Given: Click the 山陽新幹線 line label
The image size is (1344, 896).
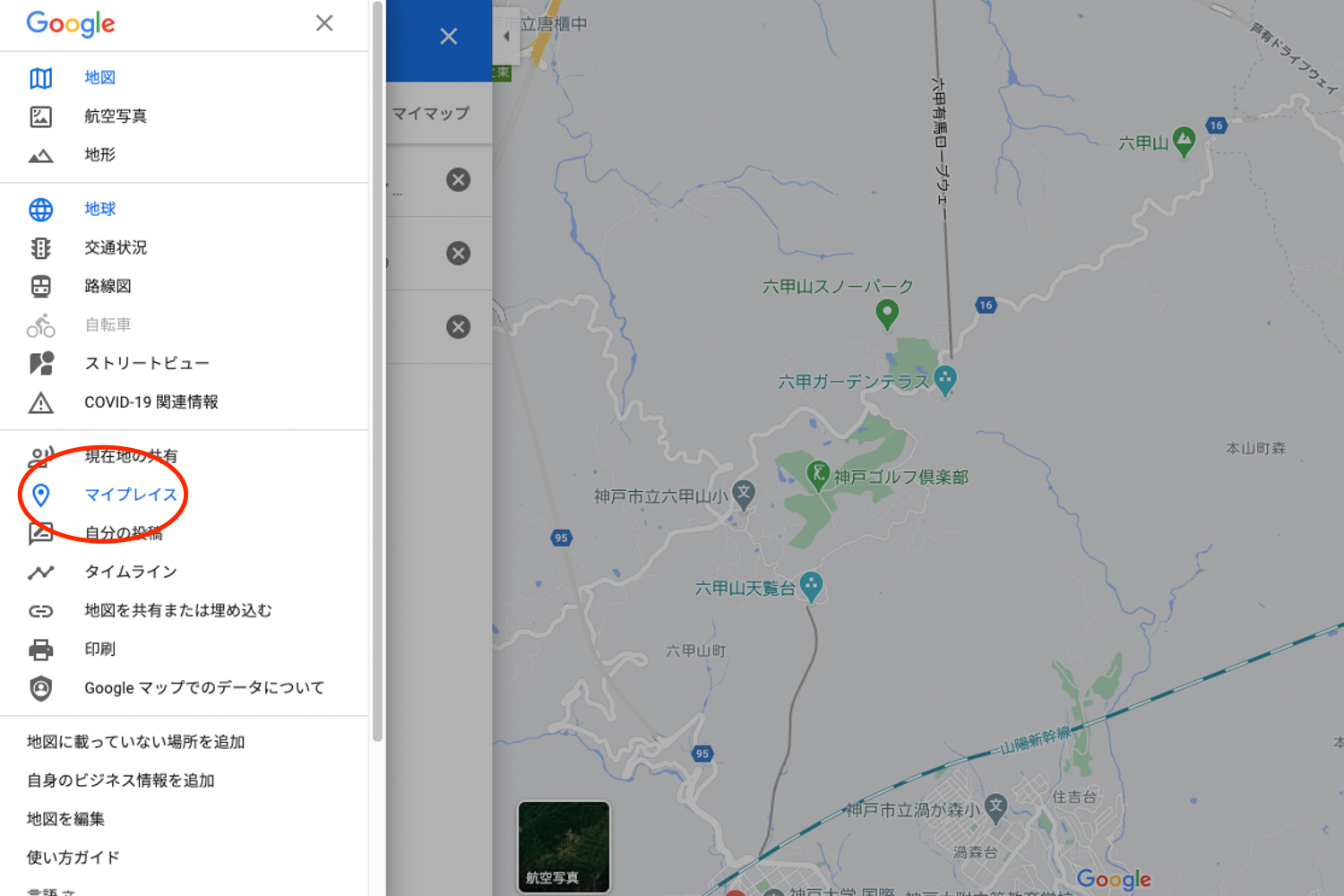Looking at the screenshot, I should (1036, 741).
